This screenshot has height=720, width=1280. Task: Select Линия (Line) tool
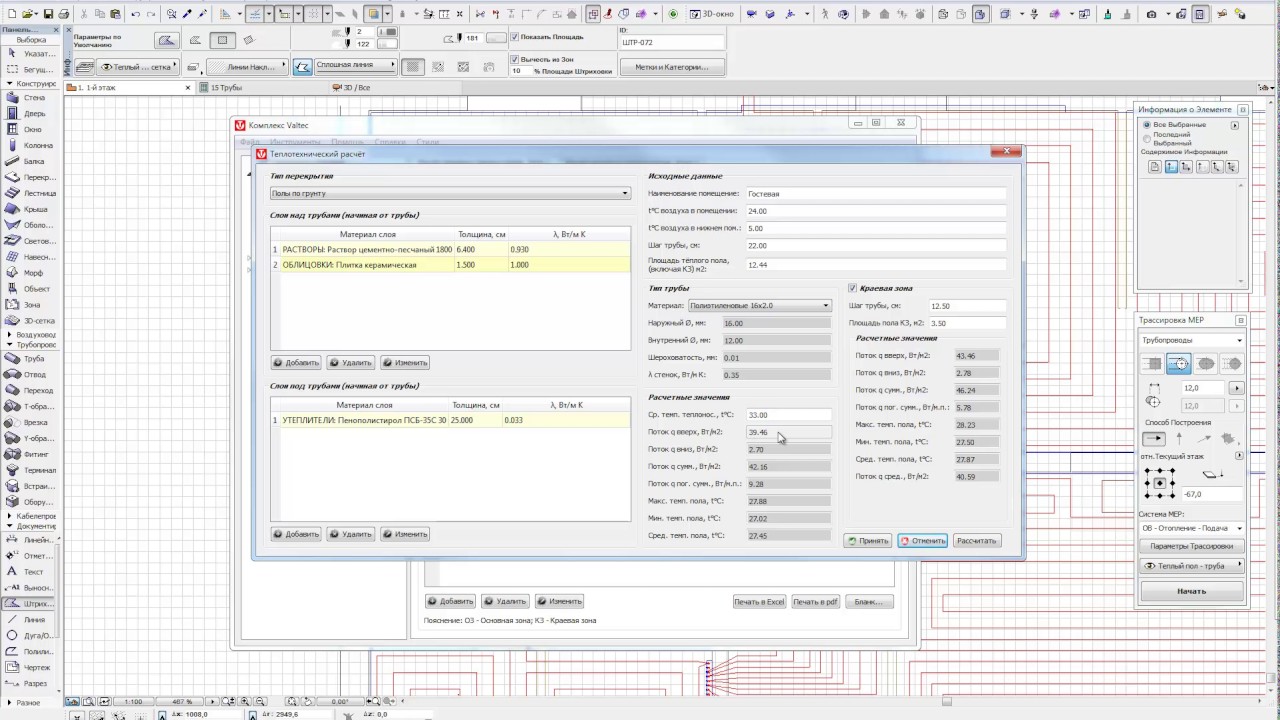(x=31, y=620)
